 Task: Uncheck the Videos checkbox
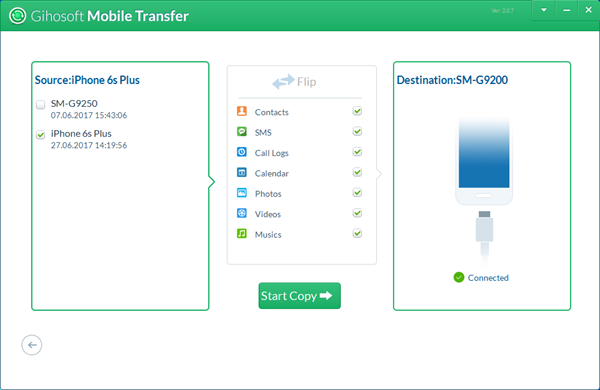pyautogui.click(x=357, y=213)
